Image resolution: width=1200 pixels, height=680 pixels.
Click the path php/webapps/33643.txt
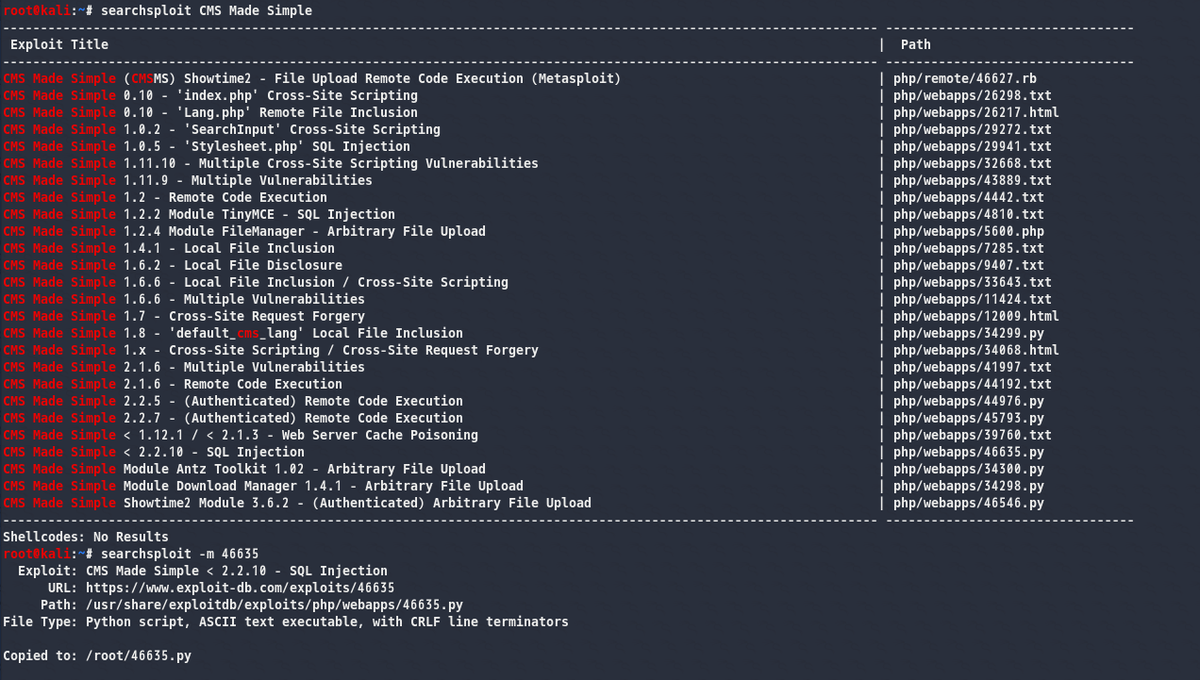click(973, 282)
